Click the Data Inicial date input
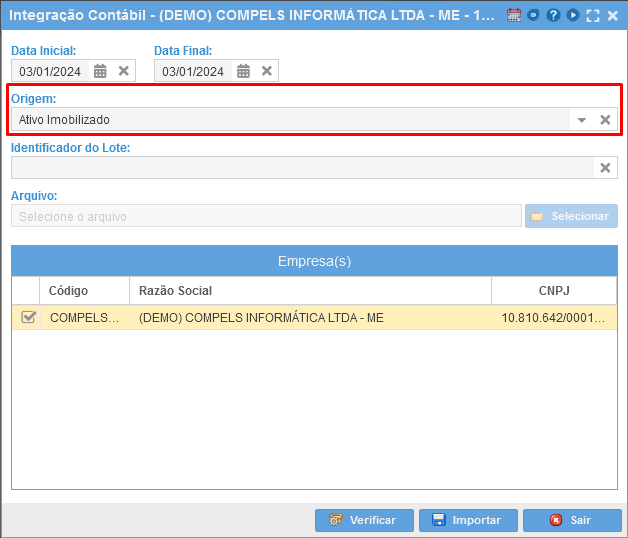The width and height of the screenshot is (628, 538). click(50, 71)
